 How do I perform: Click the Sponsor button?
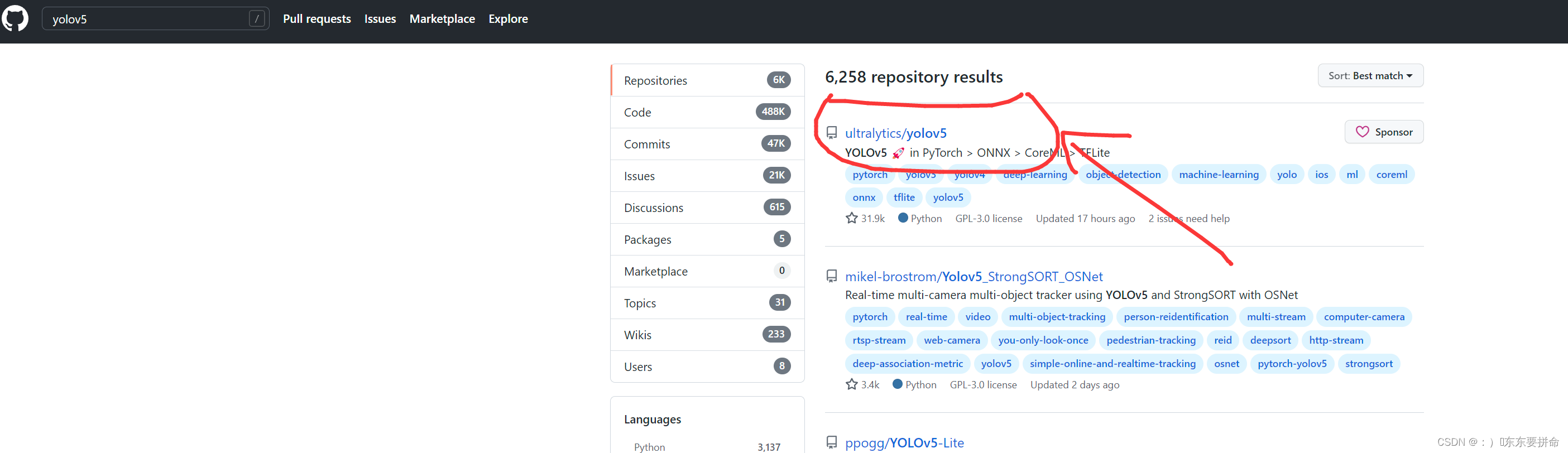(x=1384, y=132)
